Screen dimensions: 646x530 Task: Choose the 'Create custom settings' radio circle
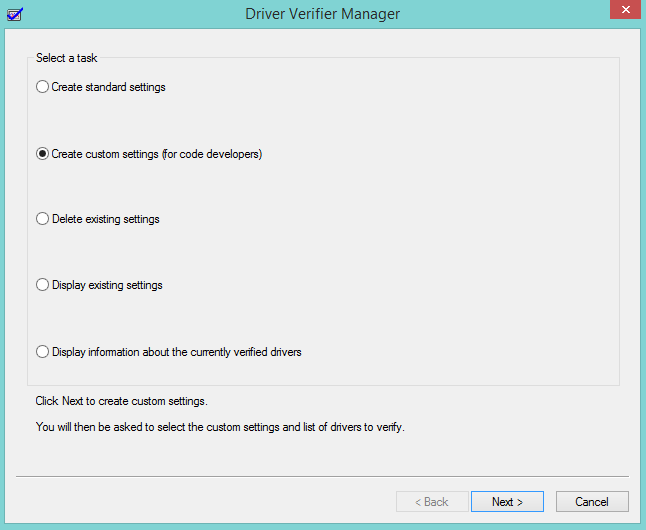tap(42, 155)
